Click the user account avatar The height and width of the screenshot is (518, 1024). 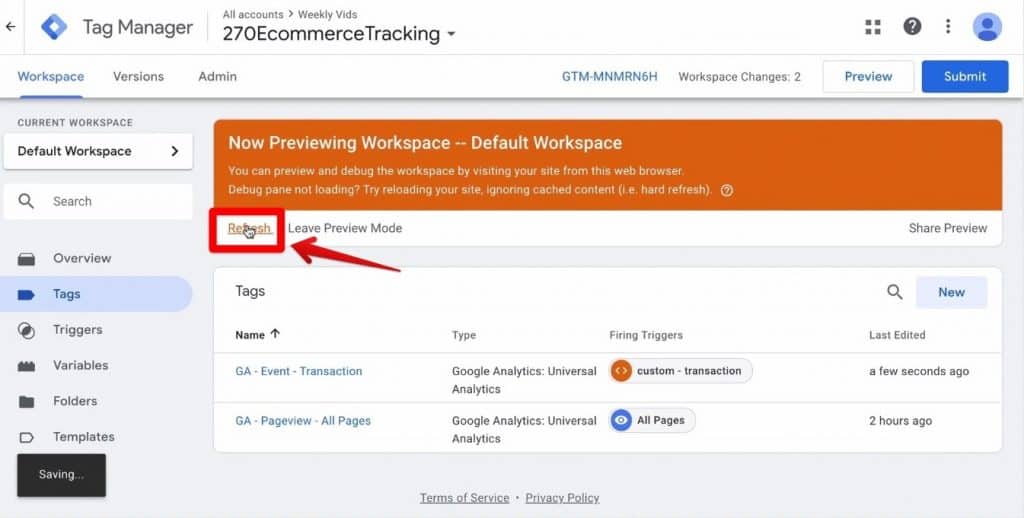[x=987, y=27]
